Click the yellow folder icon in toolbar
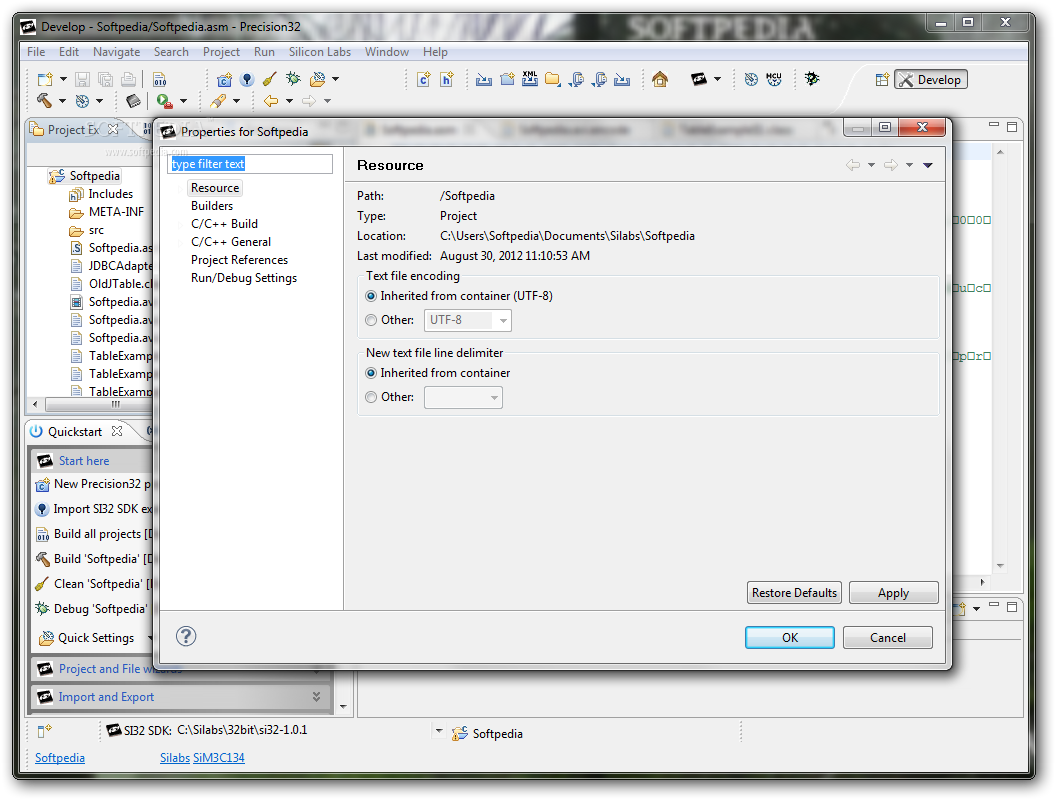This screenshot has height=800, width=1056. (x=553, y=79)
